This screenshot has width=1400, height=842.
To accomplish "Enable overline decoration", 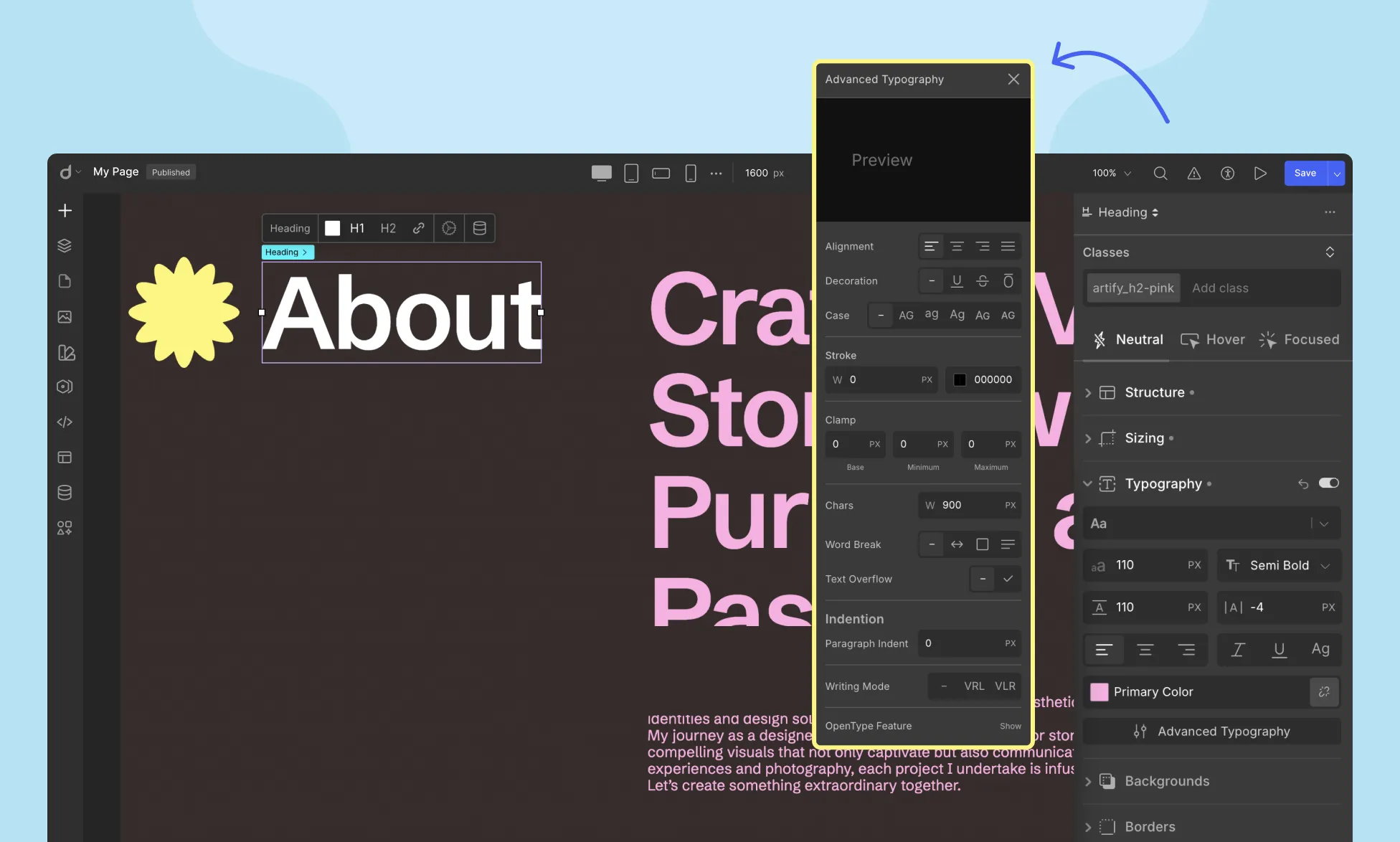I will [x=1008, y=280].
